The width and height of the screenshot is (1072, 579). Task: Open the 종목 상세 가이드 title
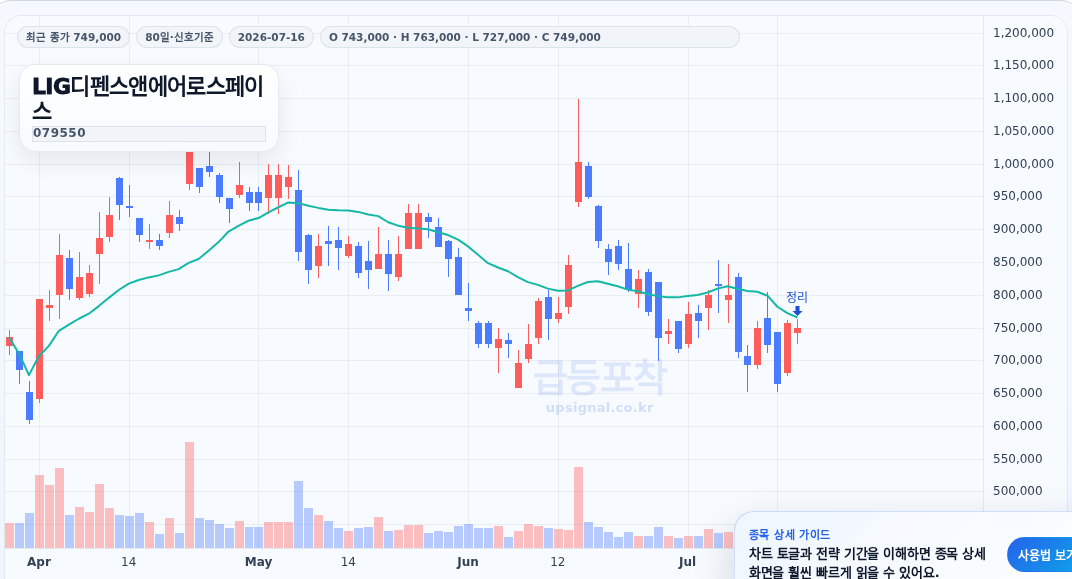click(789, 535)
